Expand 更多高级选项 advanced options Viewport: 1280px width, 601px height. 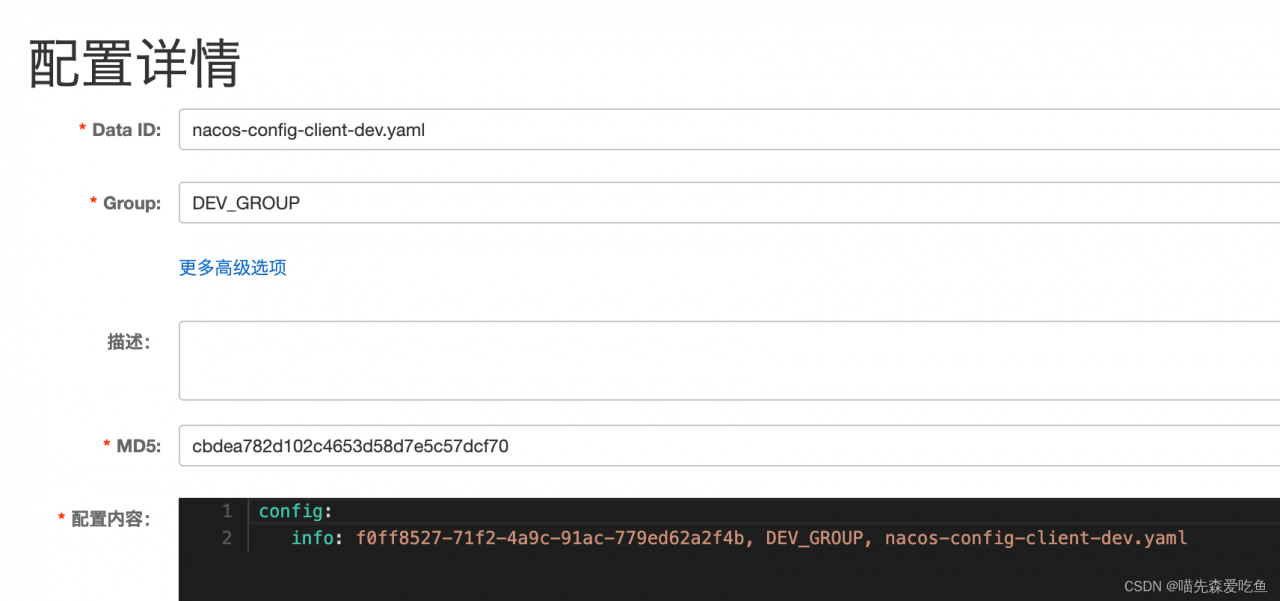tap(233, 268)
